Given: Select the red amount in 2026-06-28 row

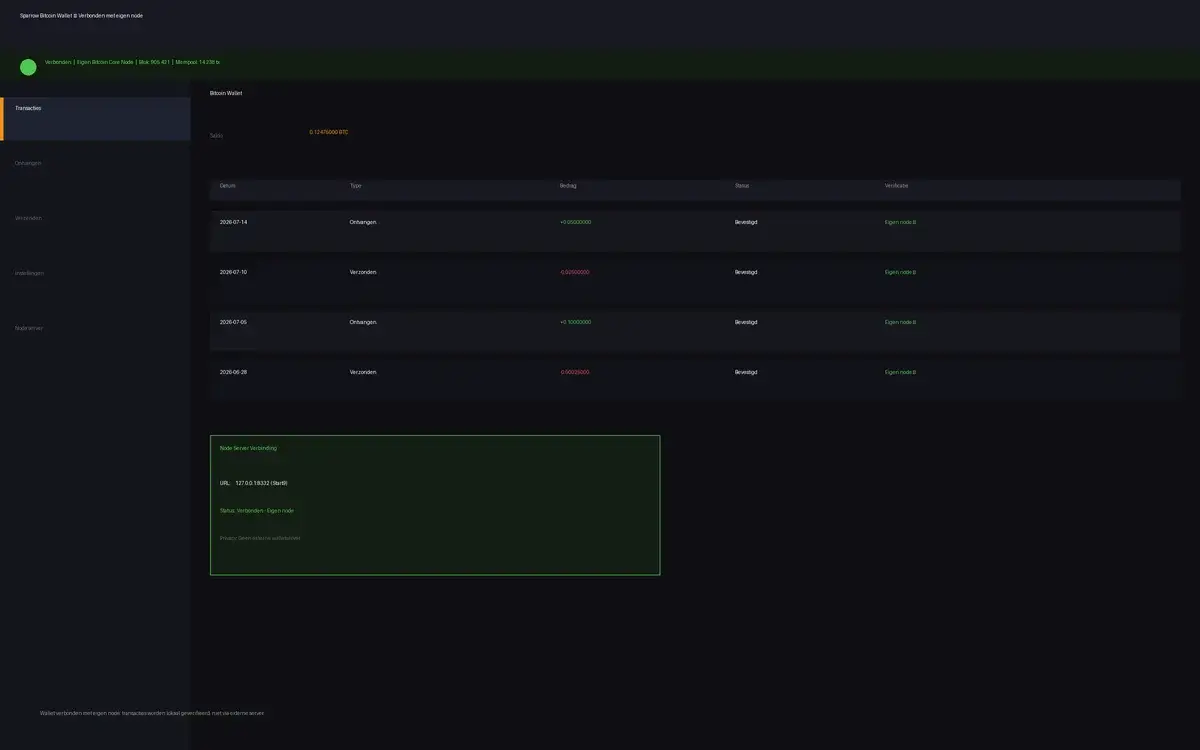Looking at the screenshot, I should (575, 372).
